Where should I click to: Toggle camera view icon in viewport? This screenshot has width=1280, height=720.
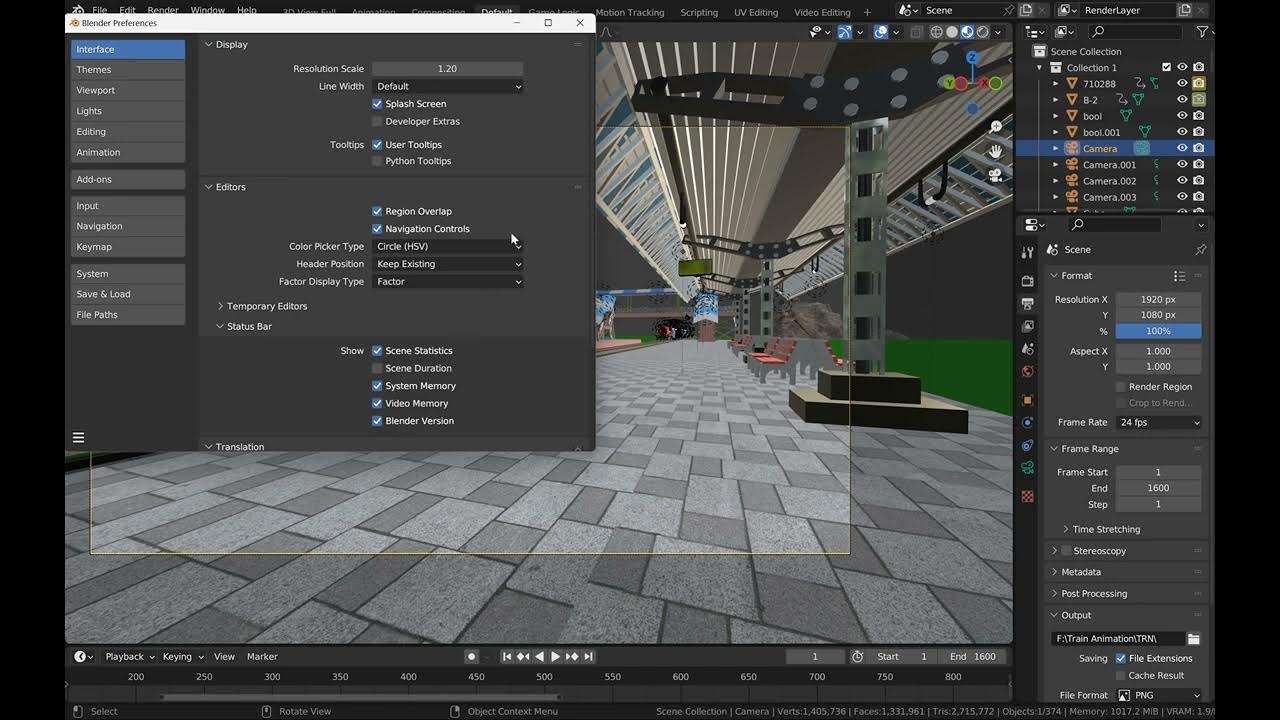pyautogui.click(x=995, y=175)
